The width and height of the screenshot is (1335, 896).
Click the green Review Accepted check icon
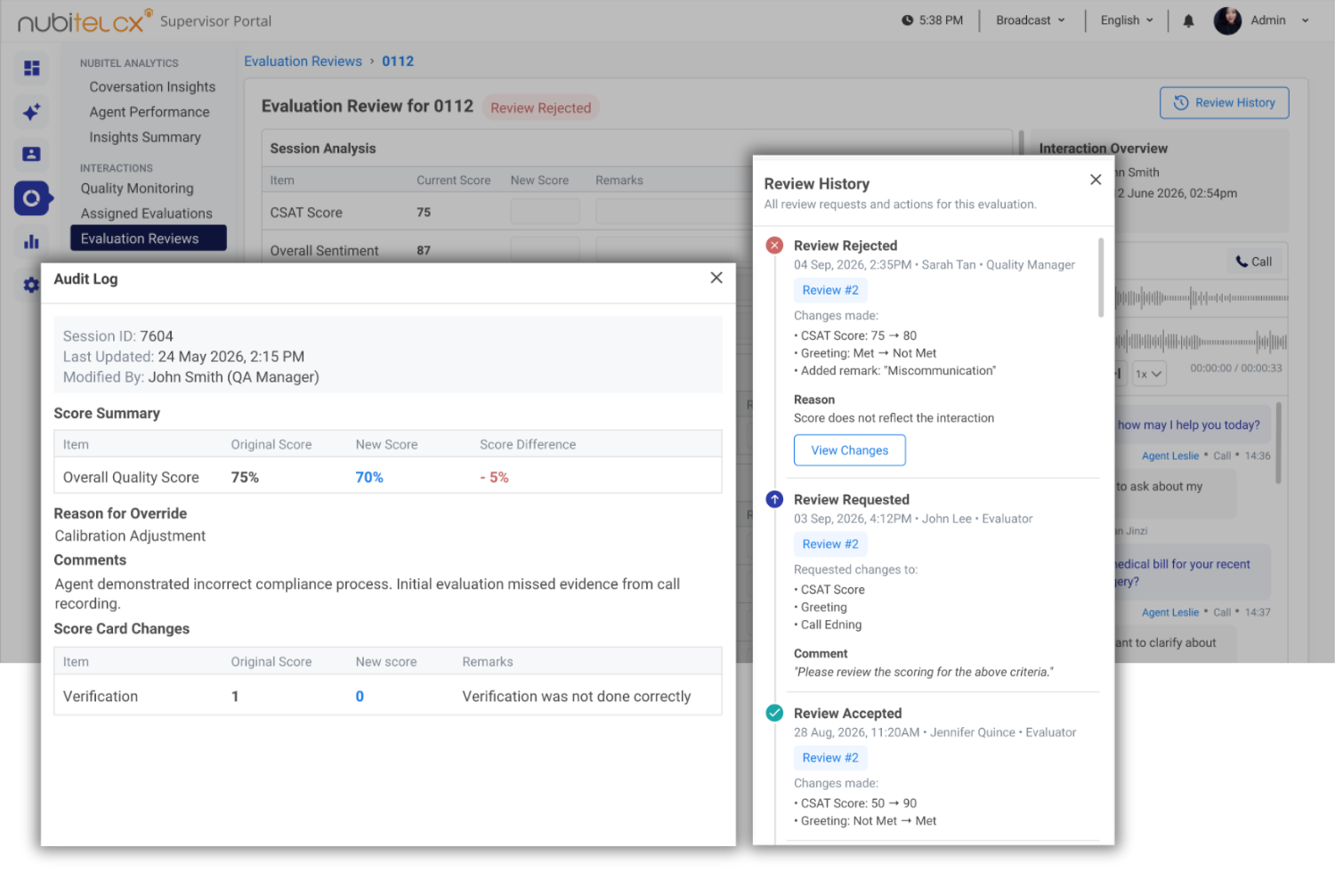pos(774,713)
